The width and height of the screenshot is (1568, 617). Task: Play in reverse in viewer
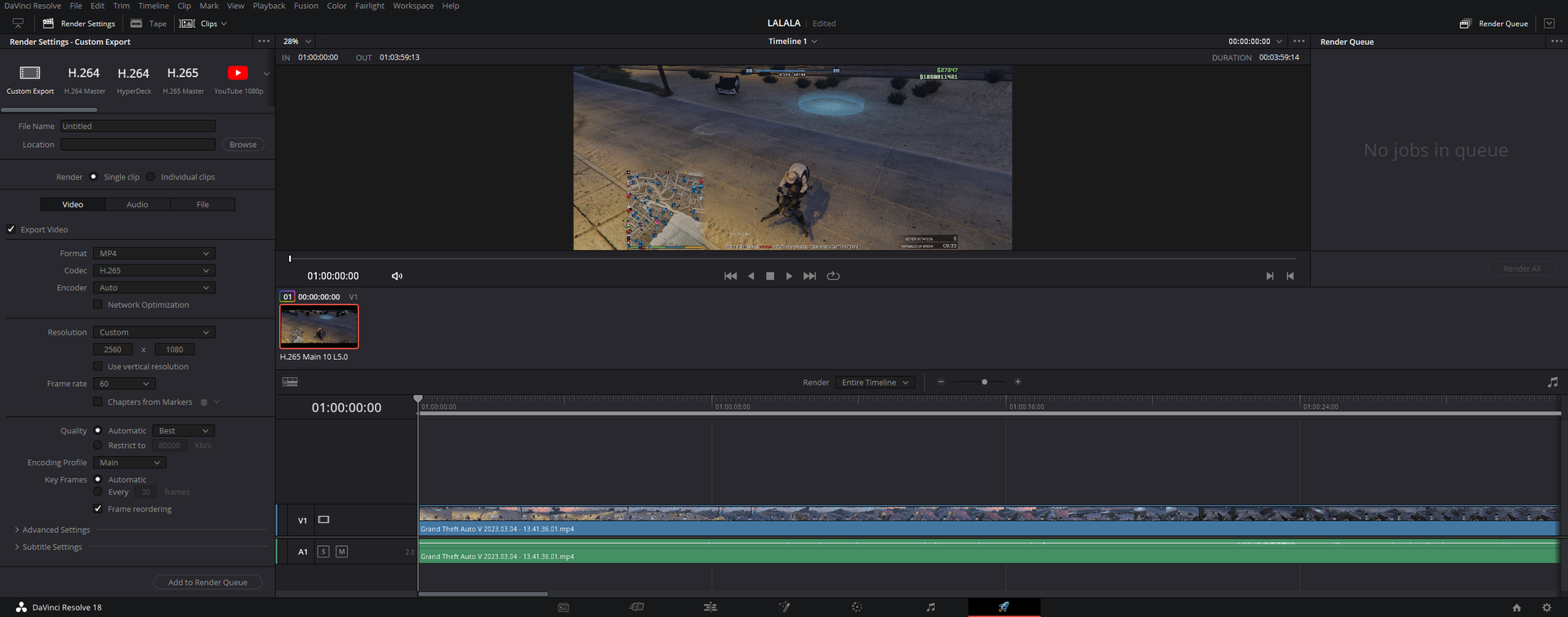[x=751, y=276]
